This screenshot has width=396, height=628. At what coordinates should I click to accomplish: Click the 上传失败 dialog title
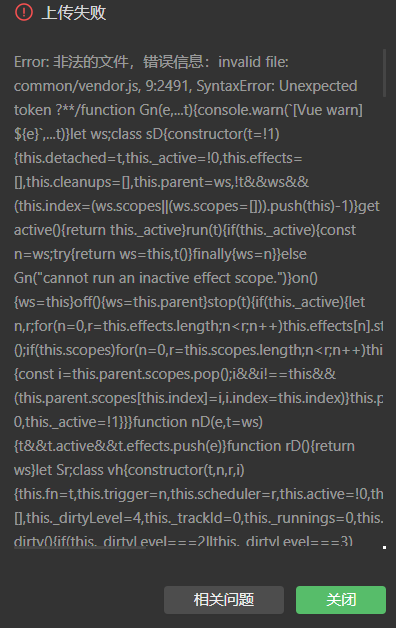(x=74, y=12)
